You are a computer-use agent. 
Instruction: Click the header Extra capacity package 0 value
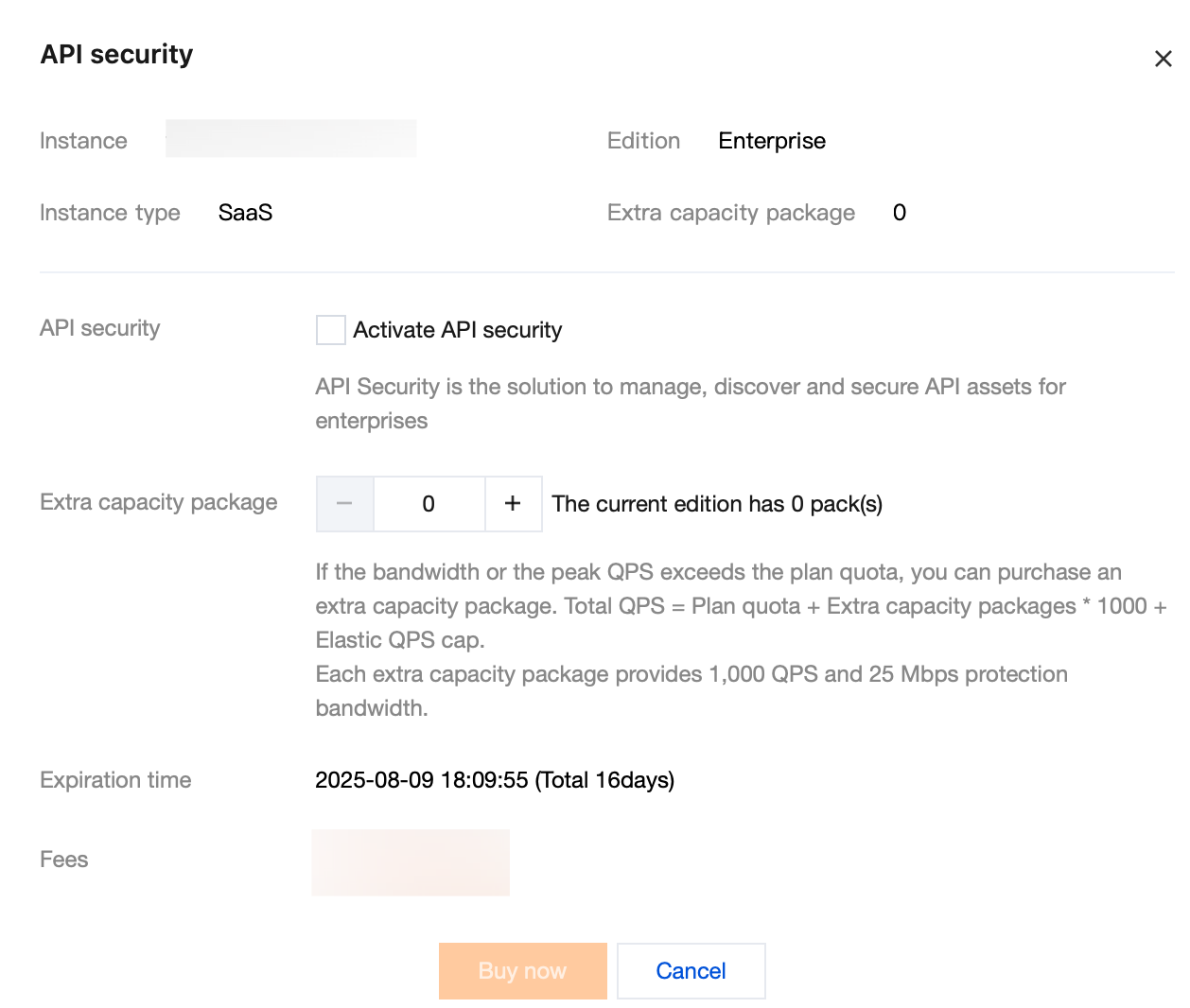point(899,213)
